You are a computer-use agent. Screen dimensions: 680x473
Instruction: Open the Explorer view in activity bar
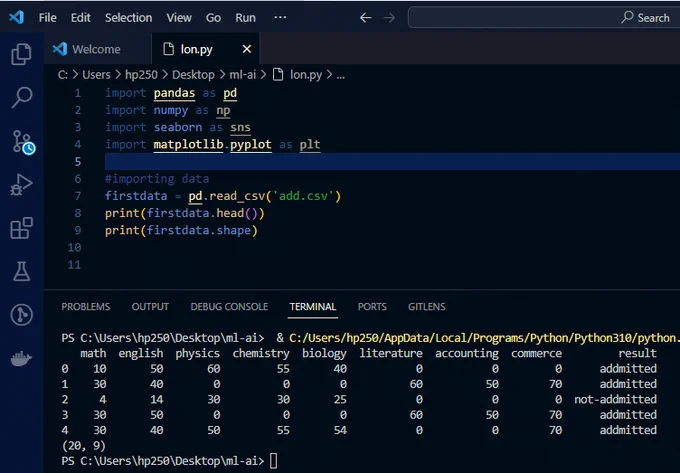coord(21,54)
